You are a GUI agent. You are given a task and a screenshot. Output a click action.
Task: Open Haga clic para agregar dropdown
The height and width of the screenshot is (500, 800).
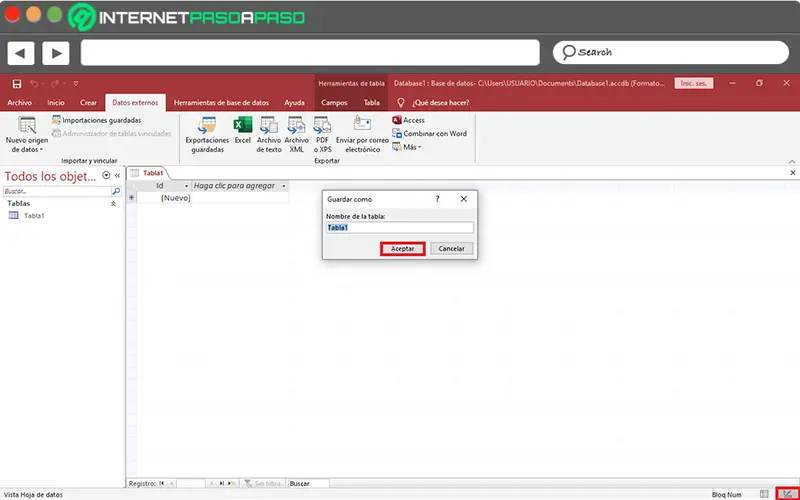[284, 186]
